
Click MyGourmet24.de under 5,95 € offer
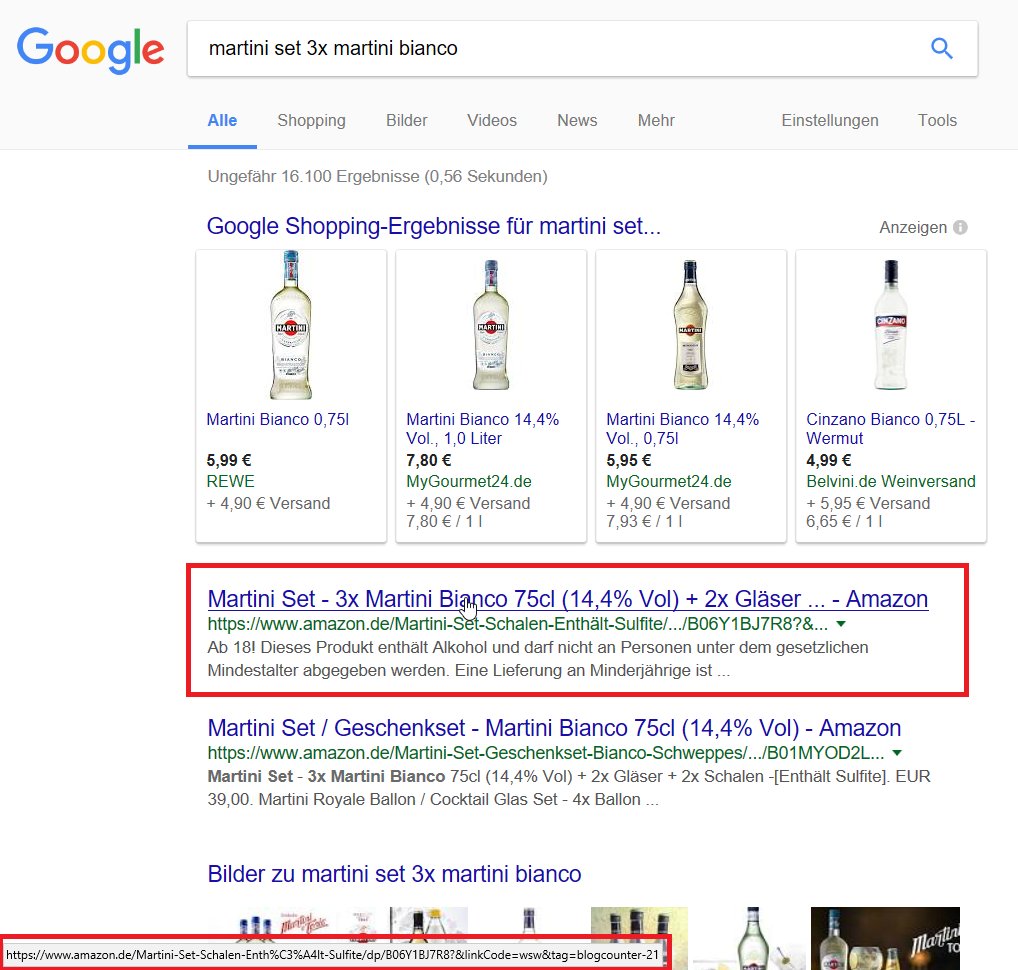(669, 481)
